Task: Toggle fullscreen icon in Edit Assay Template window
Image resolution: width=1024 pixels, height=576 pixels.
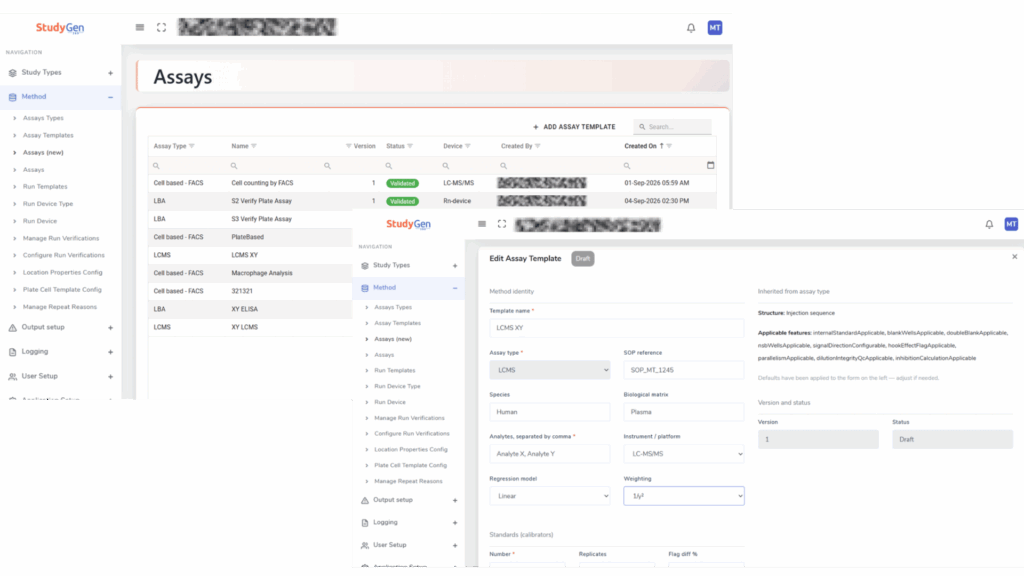Action: tap(502, 224)
